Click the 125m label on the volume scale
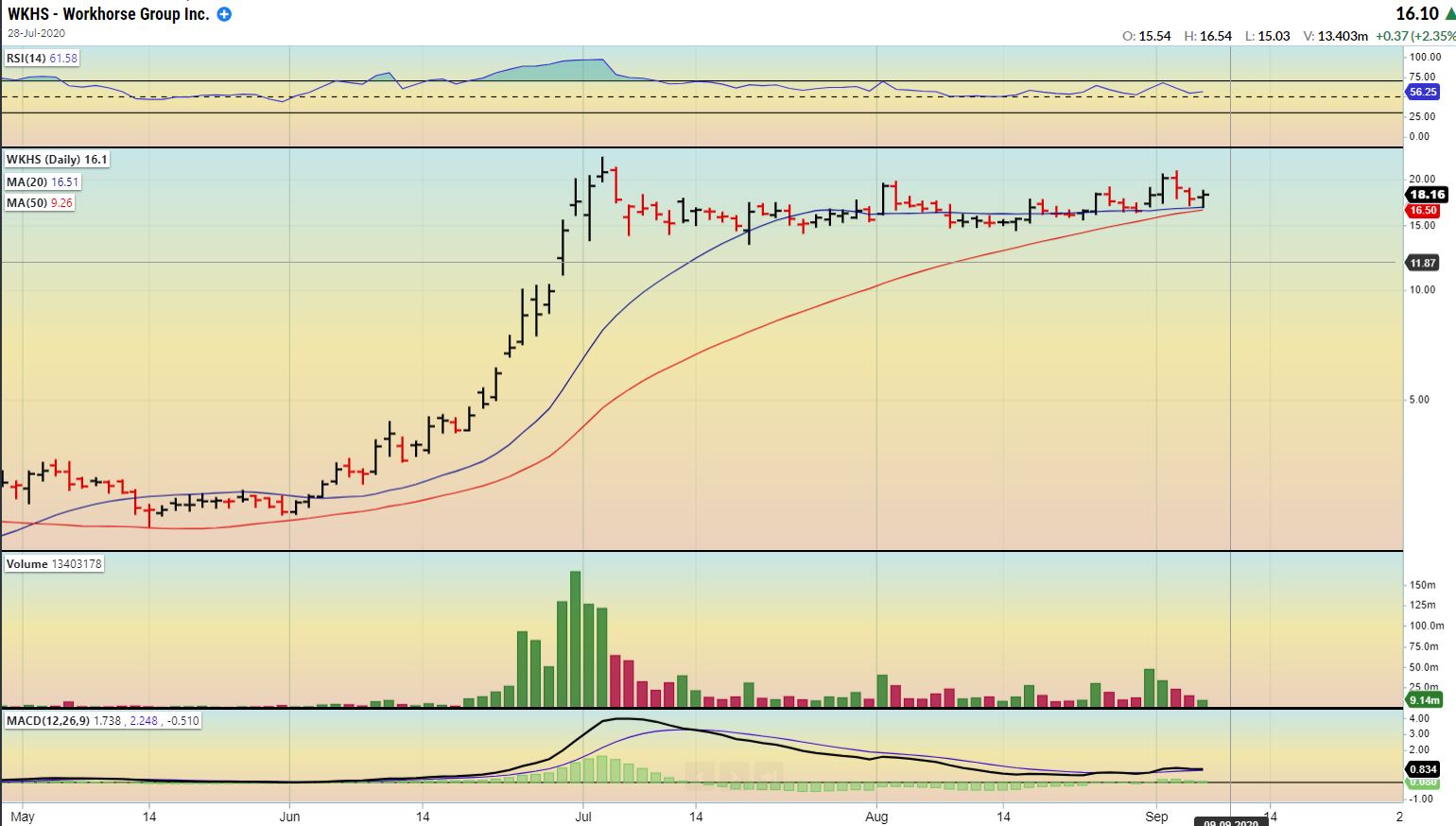This screenshot has width=1456, height=826. pos(1423,606)
